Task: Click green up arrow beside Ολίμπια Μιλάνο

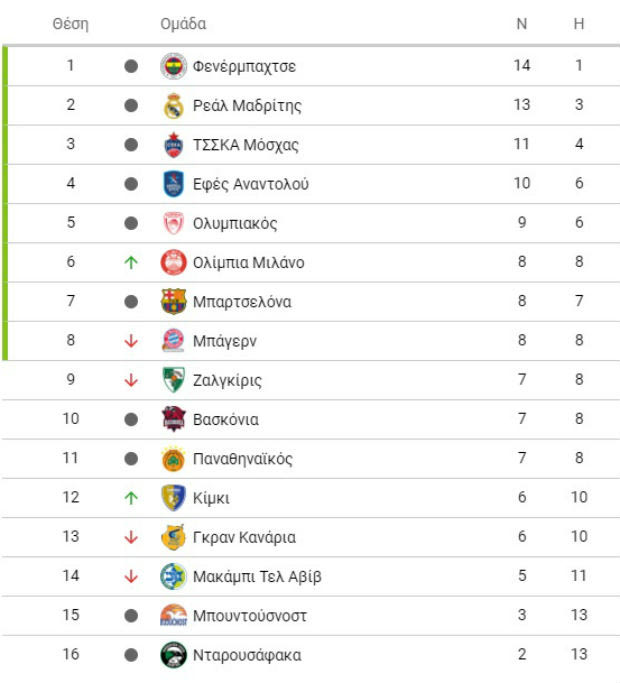Action: click(131, 262)
